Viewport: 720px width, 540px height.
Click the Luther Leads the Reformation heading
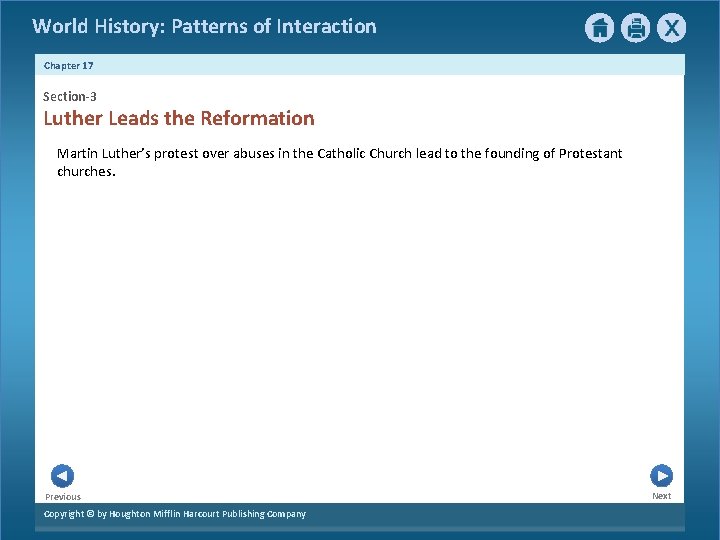pyautogui.click(x=179, y=118)
